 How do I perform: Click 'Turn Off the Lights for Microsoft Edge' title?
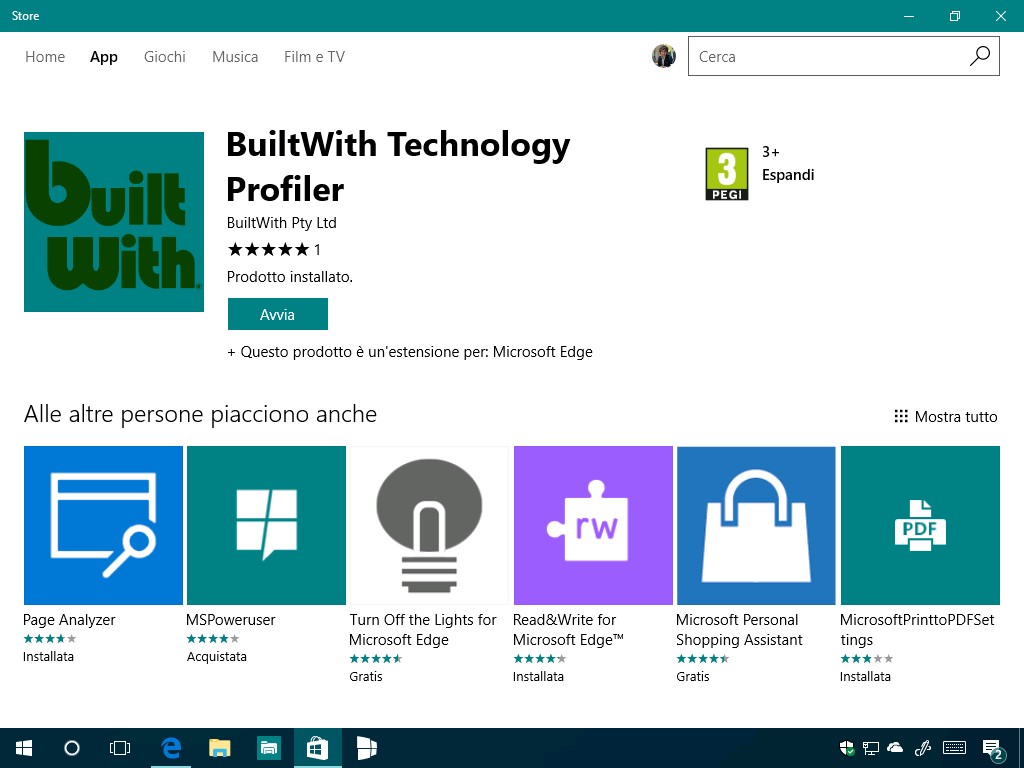423,630
